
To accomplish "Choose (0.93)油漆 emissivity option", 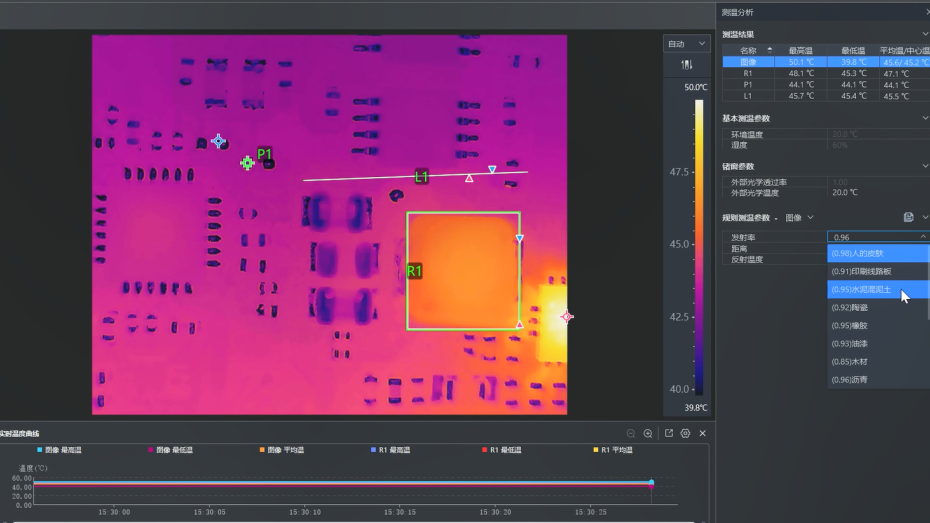I will (x=878, y=343).
